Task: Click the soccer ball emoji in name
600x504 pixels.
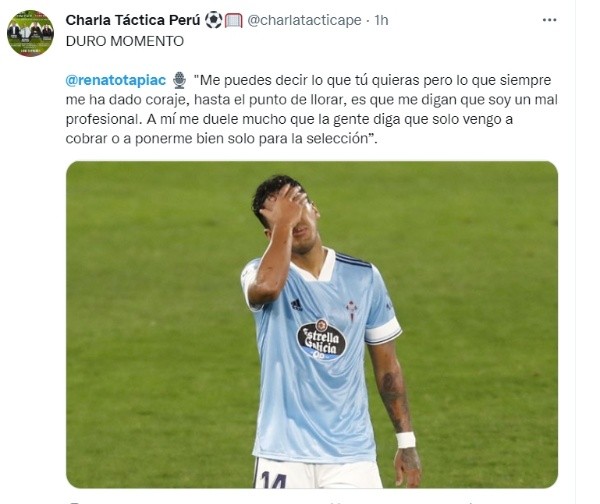Action: [213, 20]
